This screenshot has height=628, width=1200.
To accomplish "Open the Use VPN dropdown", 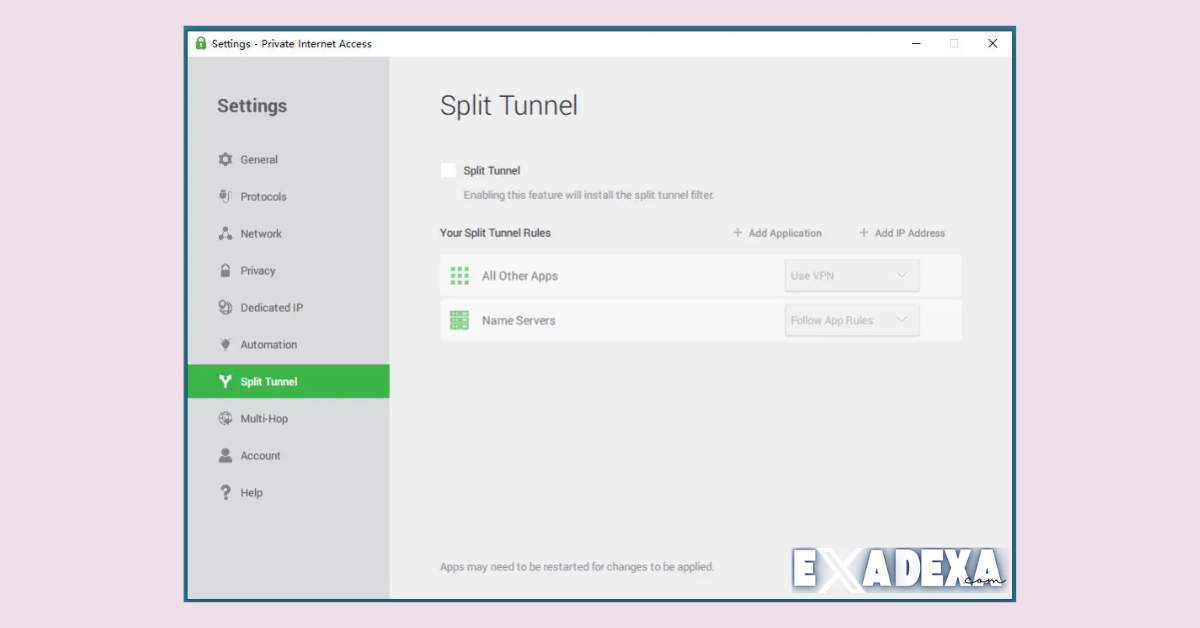I will 851,275.
